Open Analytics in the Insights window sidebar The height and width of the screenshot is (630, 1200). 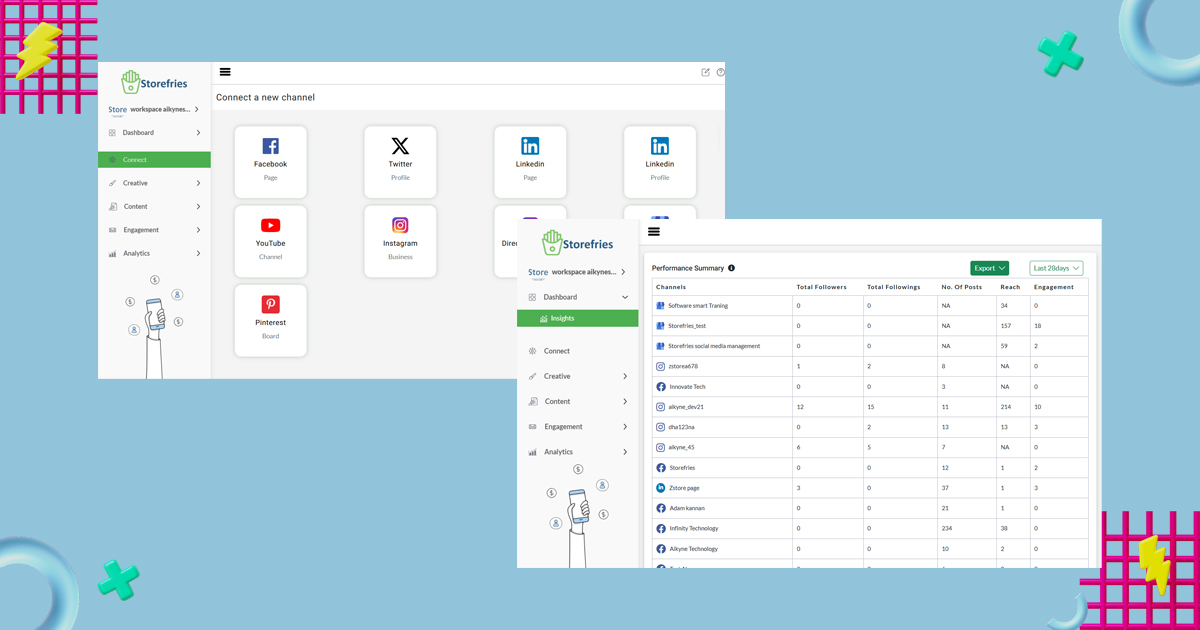[x=559, y=452]
